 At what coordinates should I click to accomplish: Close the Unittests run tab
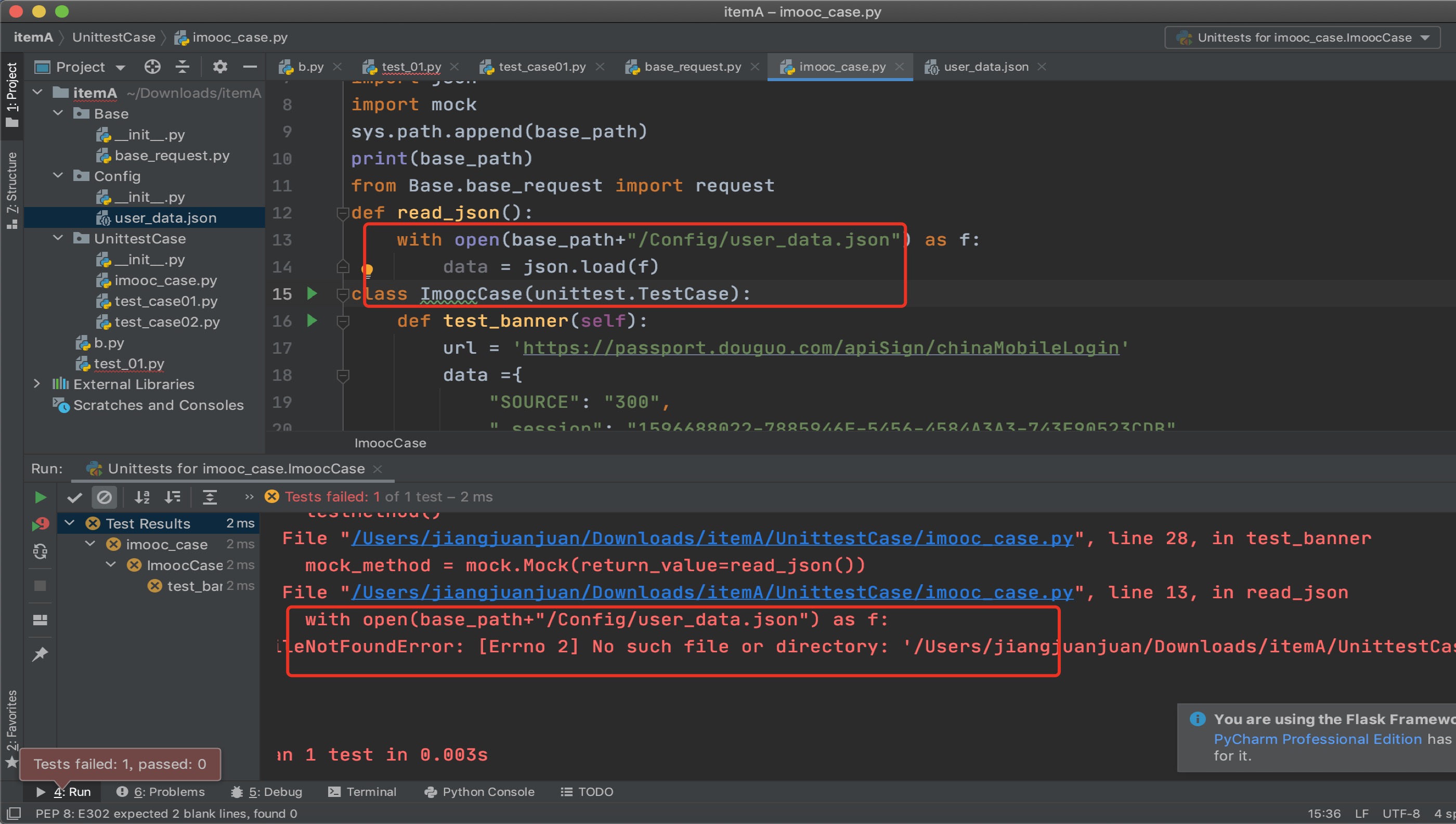click(x=378, y=469)
